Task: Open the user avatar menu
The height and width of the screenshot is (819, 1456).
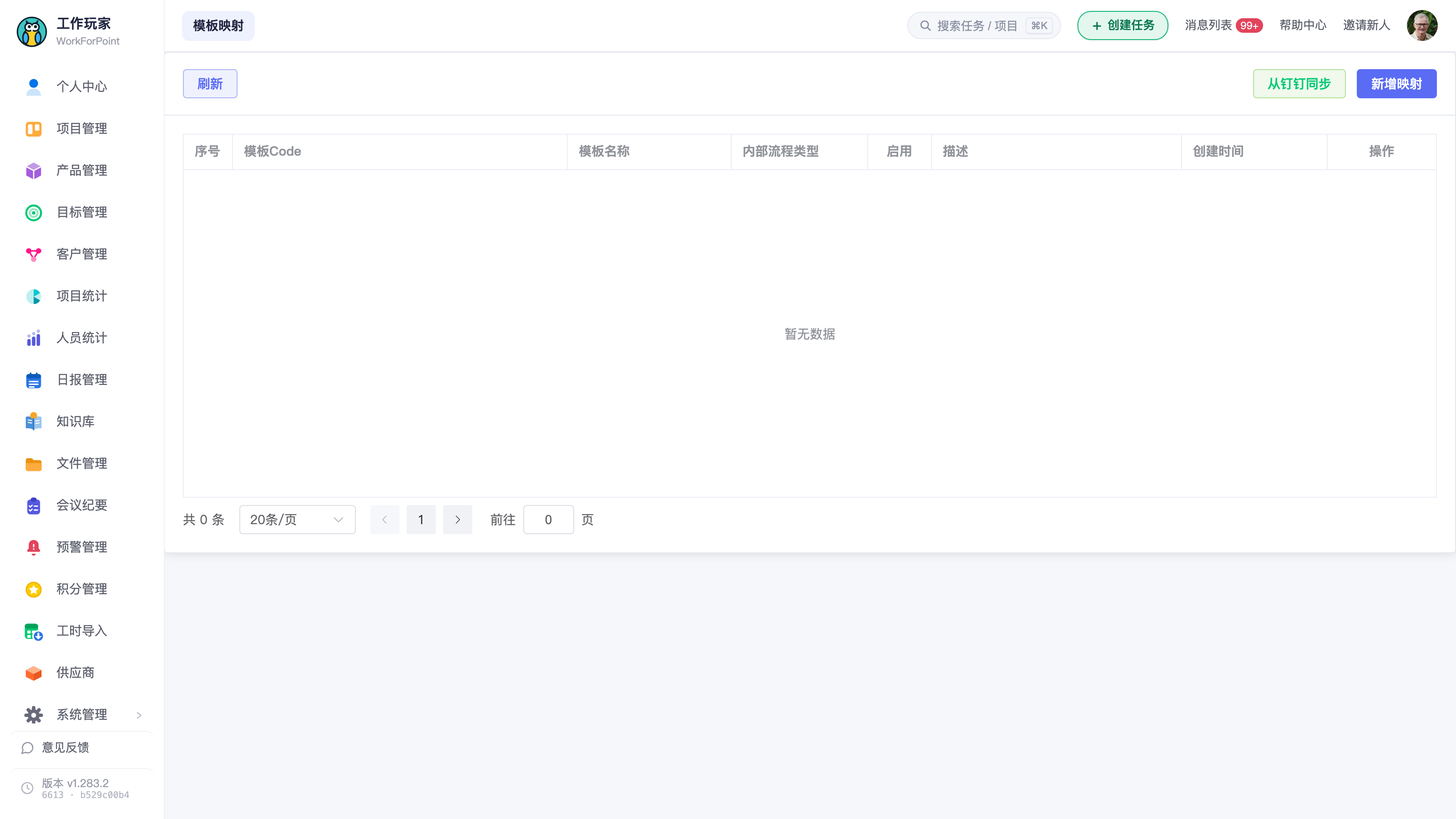Action: coord(1422,25)
